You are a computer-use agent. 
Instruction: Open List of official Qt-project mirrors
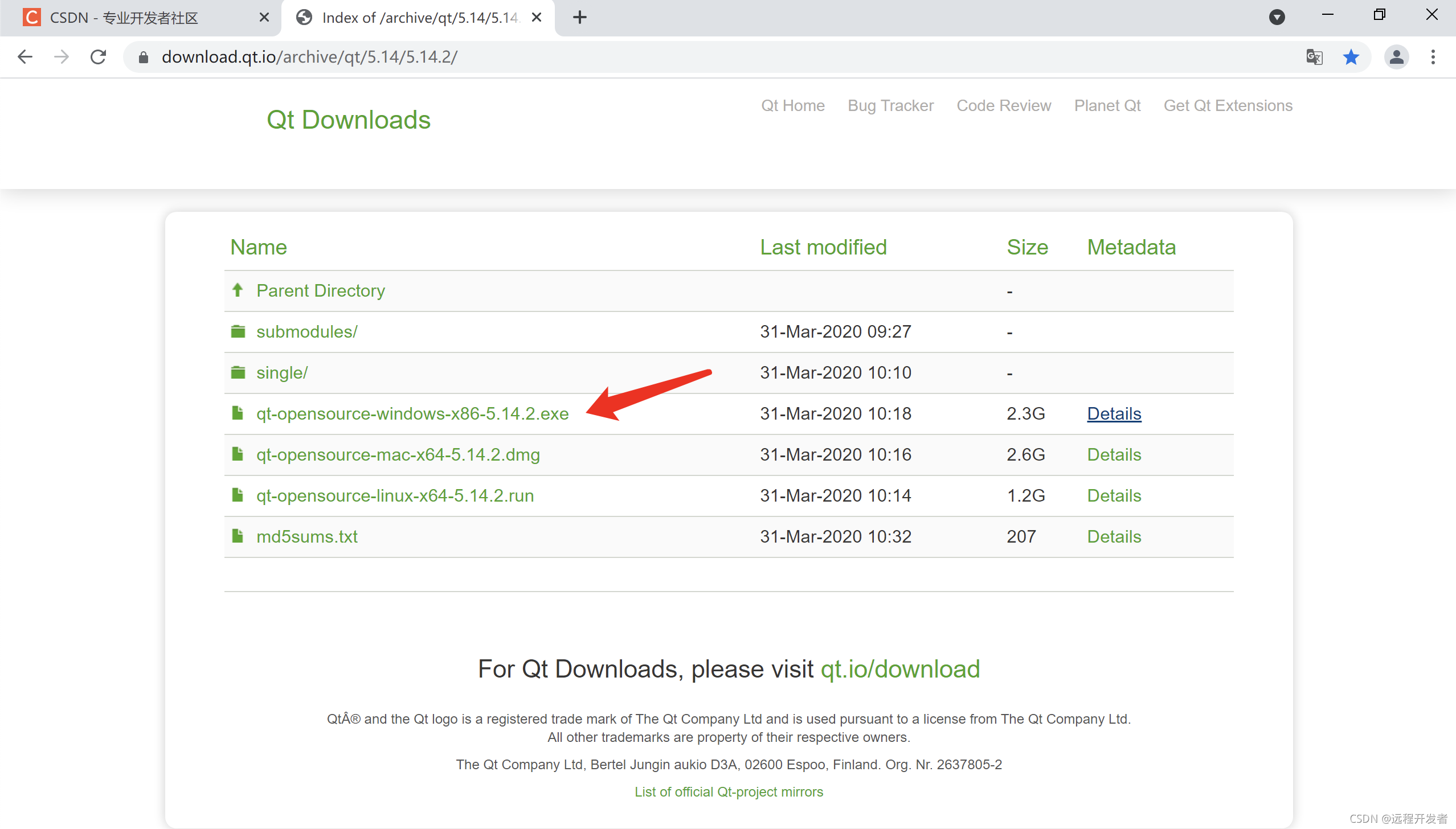pyautogui.click(x=729, y=792)
